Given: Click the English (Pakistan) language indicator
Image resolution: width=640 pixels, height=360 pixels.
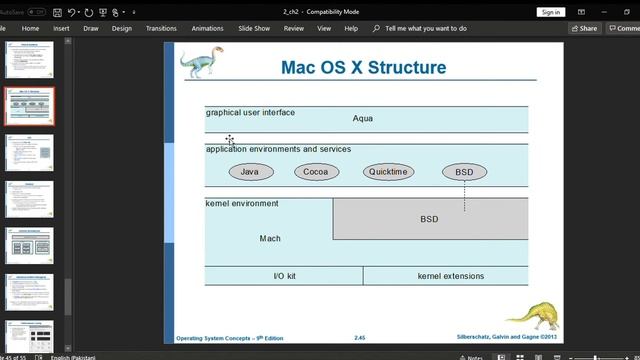Looking at the screenshot, I should click(x=73, y=357).
